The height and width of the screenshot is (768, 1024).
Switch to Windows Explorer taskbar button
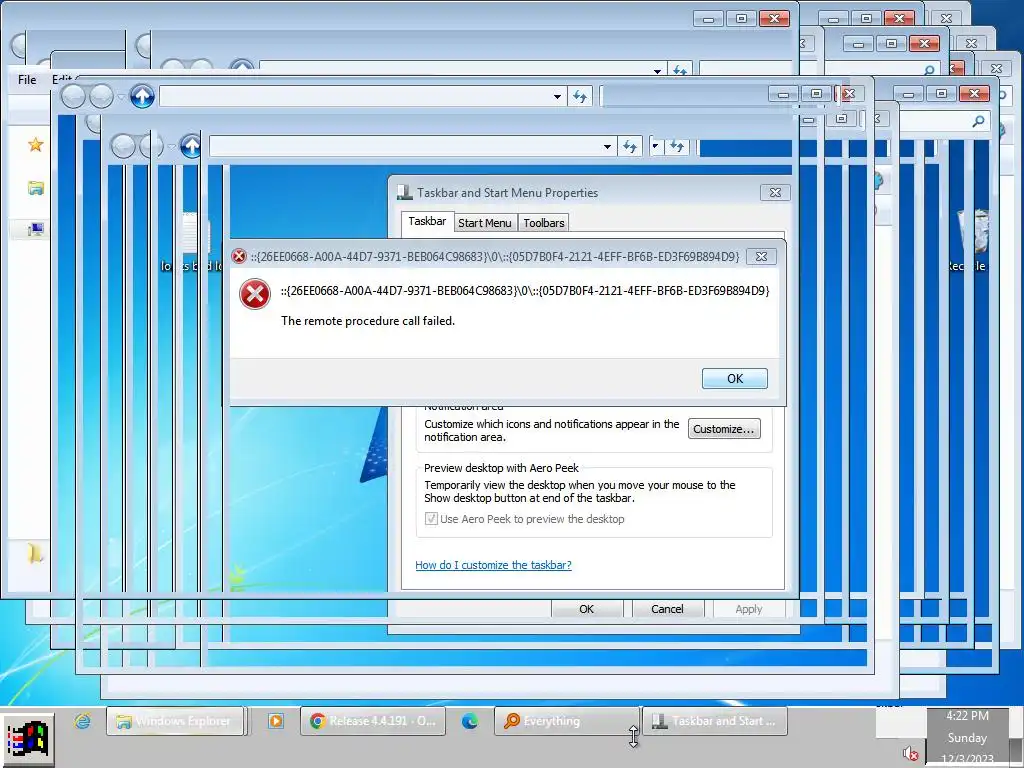click(175, 721)
